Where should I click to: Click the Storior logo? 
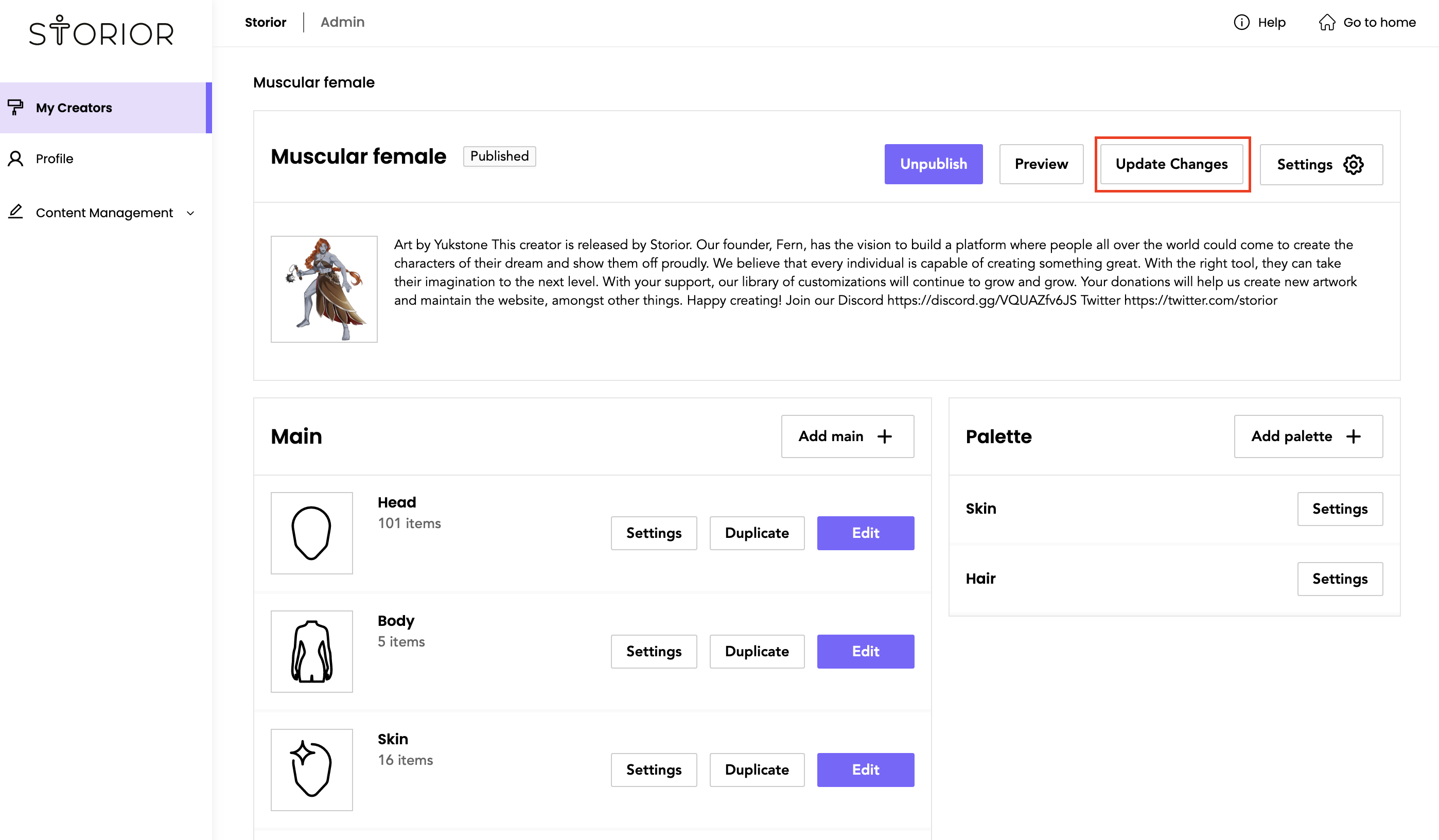pos(101,31)
